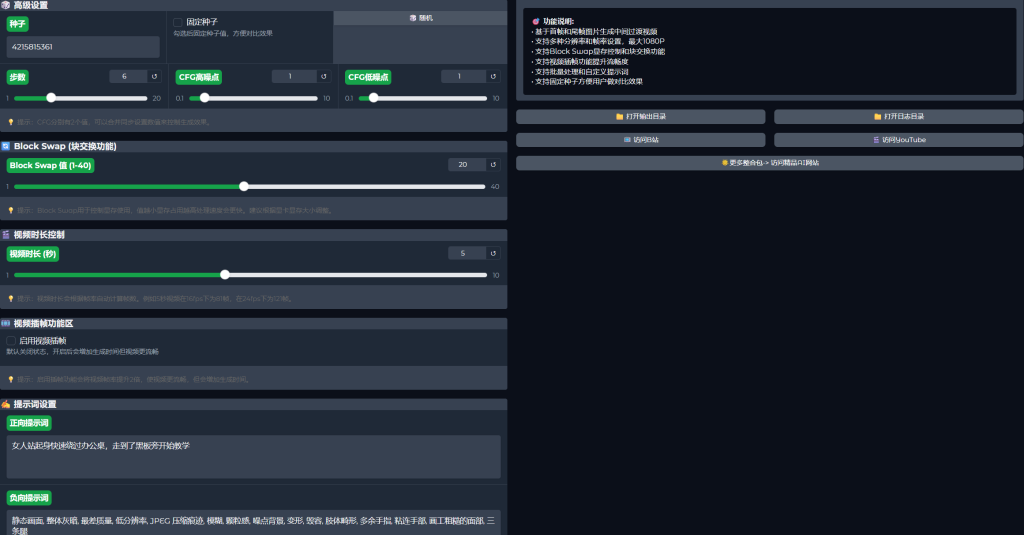This screenshot has width=1024, height=535.
Task: Click the Block Swap number input box
Action: 466,165
